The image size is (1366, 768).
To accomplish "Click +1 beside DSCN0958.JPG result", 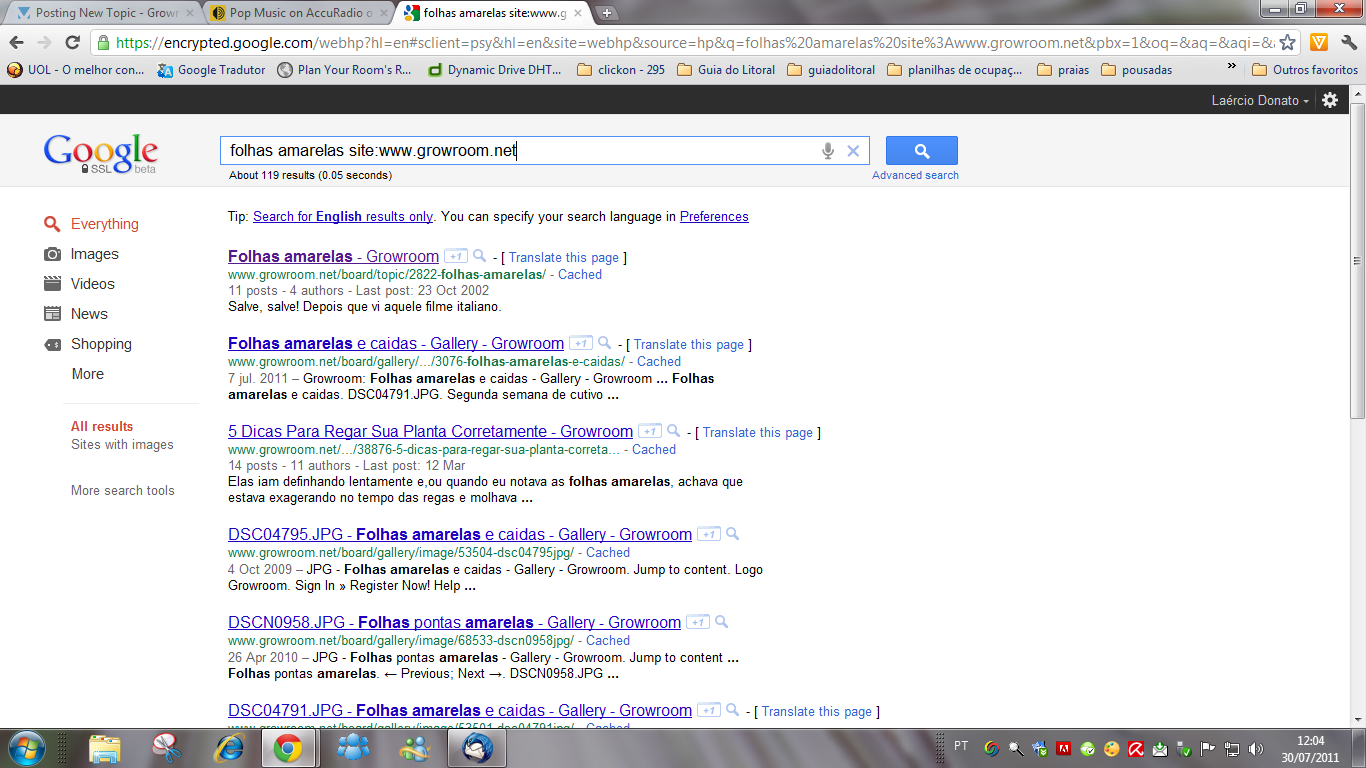I will click(x=698, y=622).
